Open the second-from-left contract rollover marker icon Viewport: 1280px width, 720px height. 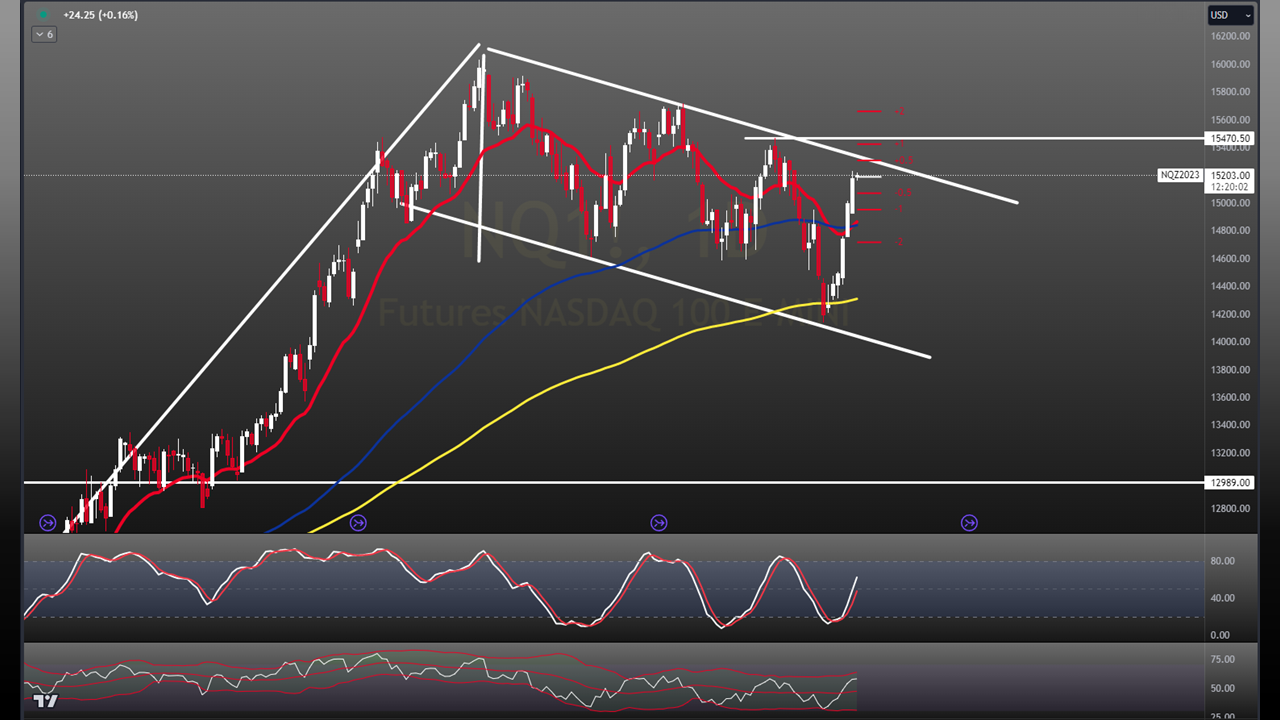[358, 522]
